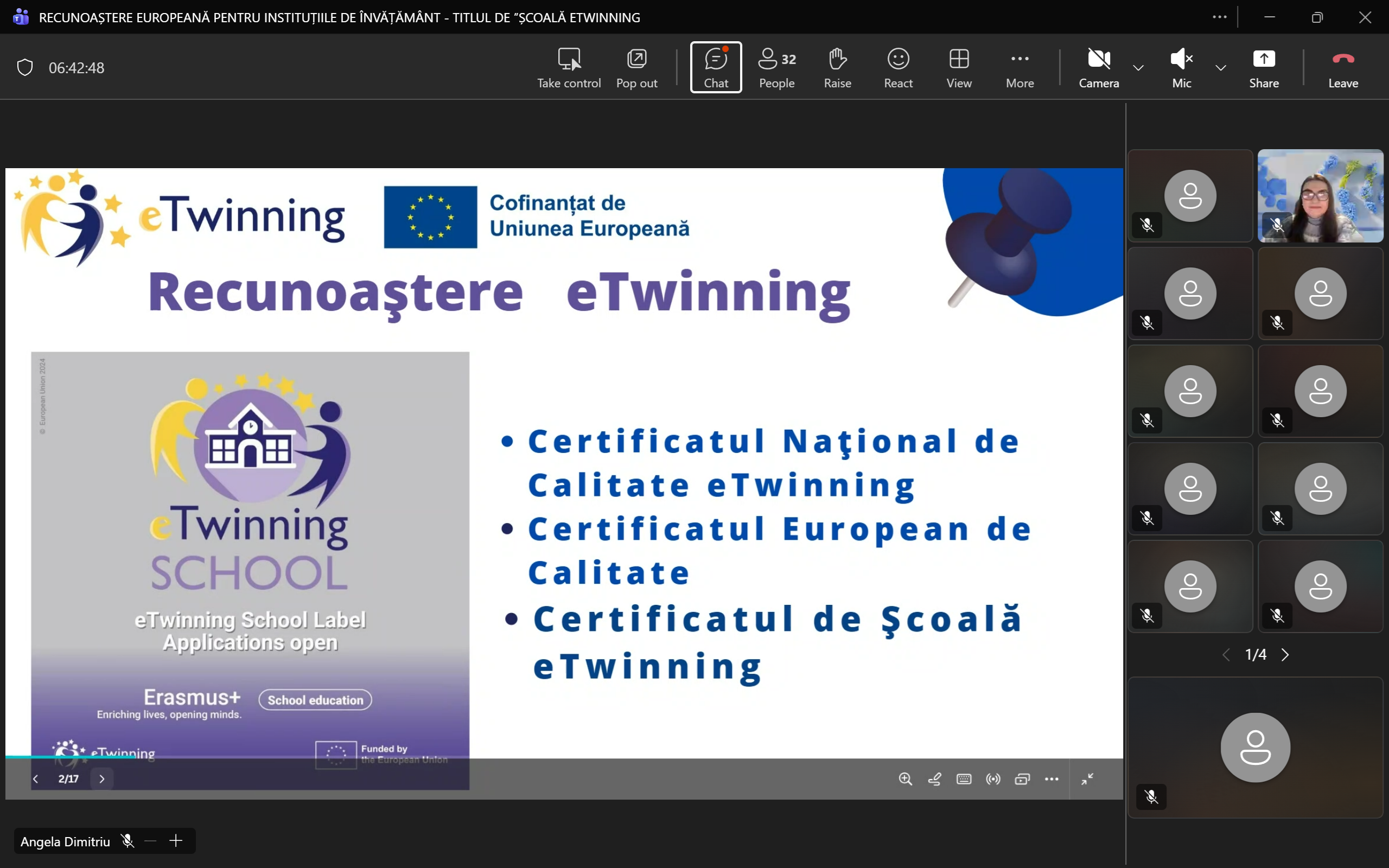This screenshot has height=868, width=1389.
Task: Unmute the Mic
Action: pos(1181,67)
